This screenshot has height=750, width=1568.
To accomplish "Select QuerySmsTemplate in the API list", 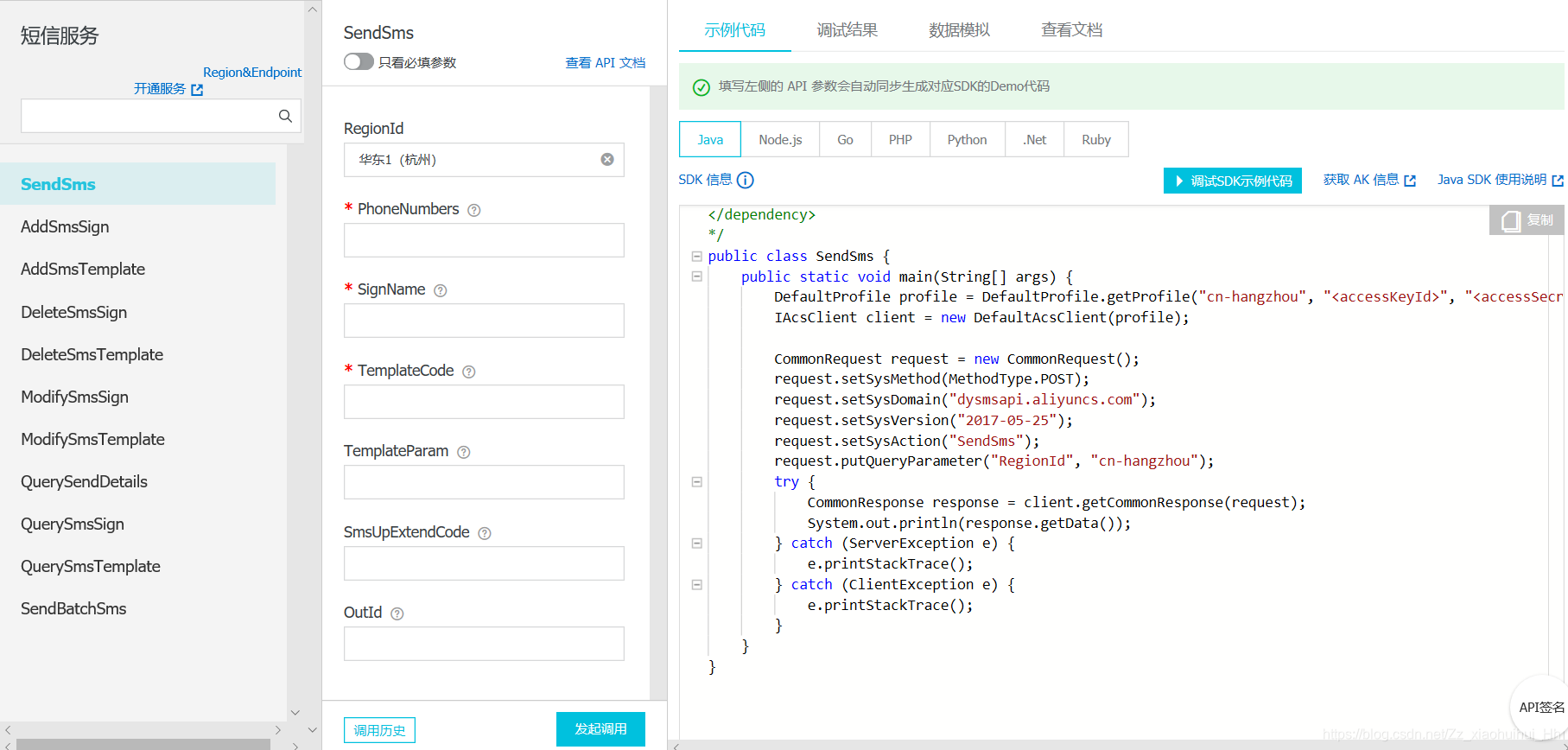I will (91, 566).
